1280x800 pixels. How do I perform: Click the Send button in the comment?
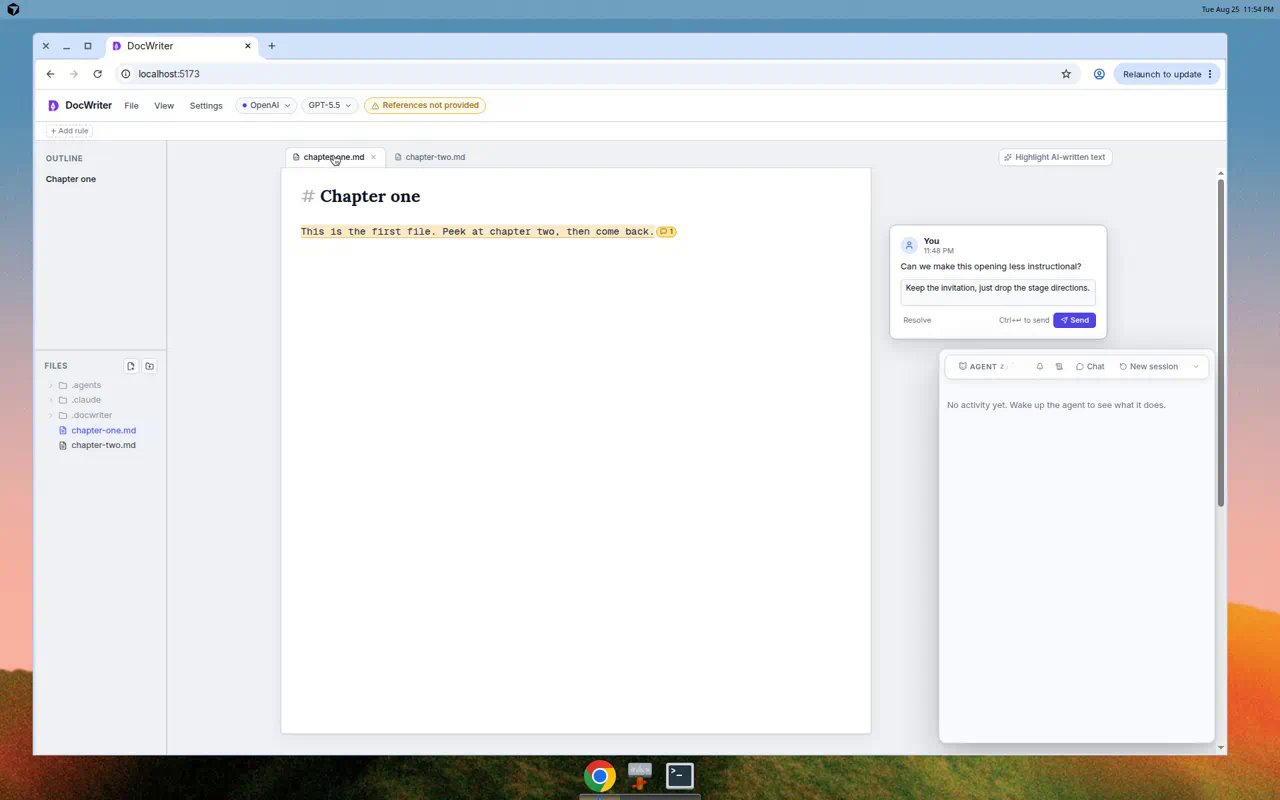(1074, 320)
